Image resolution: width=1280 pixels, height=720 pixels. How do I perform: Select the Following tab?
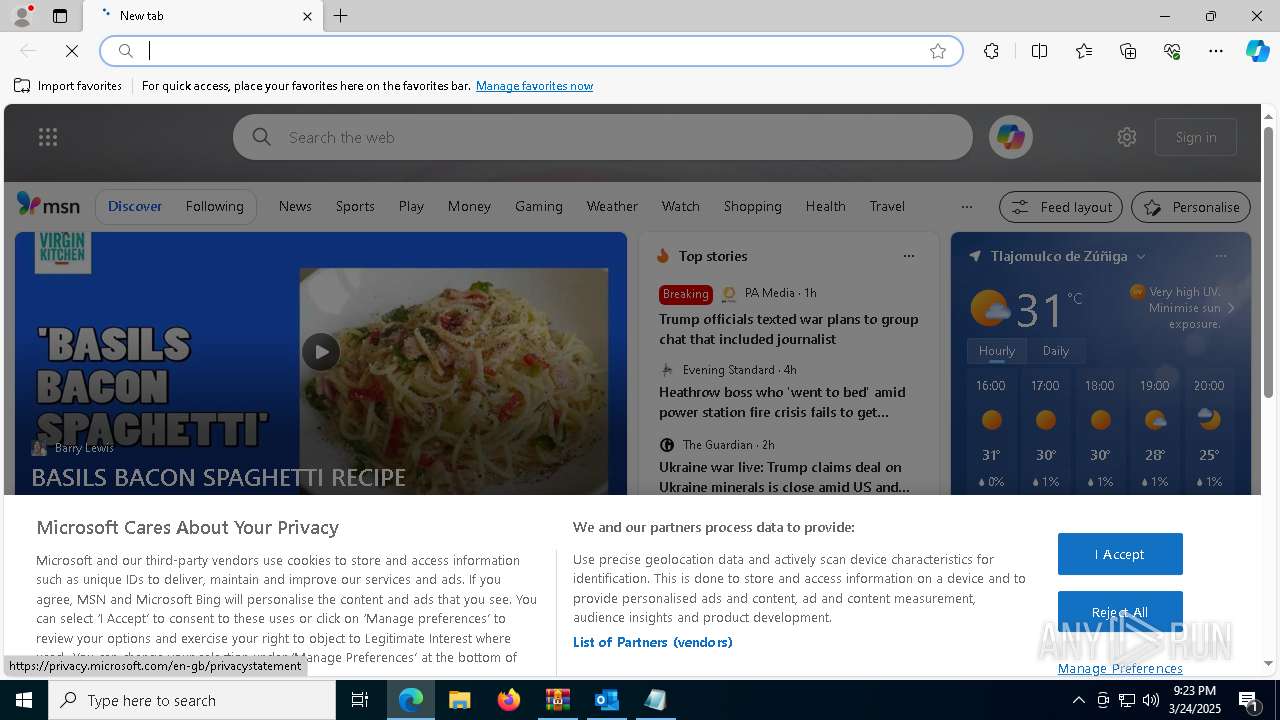pos(214,206)
